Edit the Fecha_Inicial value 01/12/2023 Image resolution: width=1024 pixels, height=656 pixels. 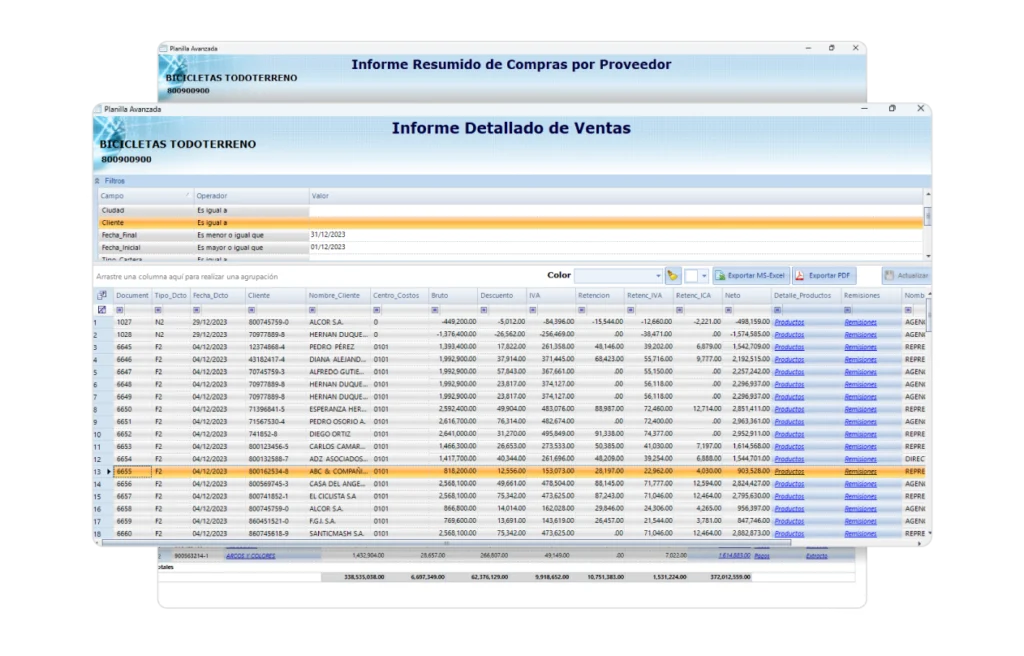coord(328,247)
